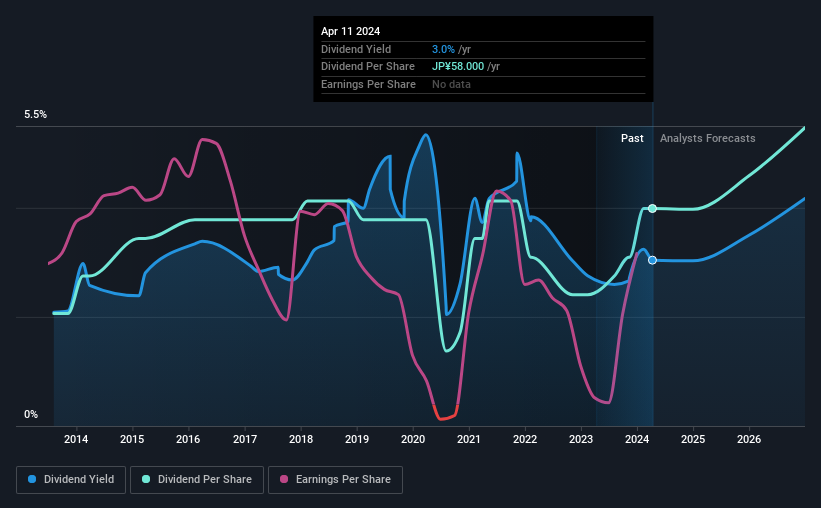
Task: Click the 2023 x-axis label
Action: click(x=581, y=439)
